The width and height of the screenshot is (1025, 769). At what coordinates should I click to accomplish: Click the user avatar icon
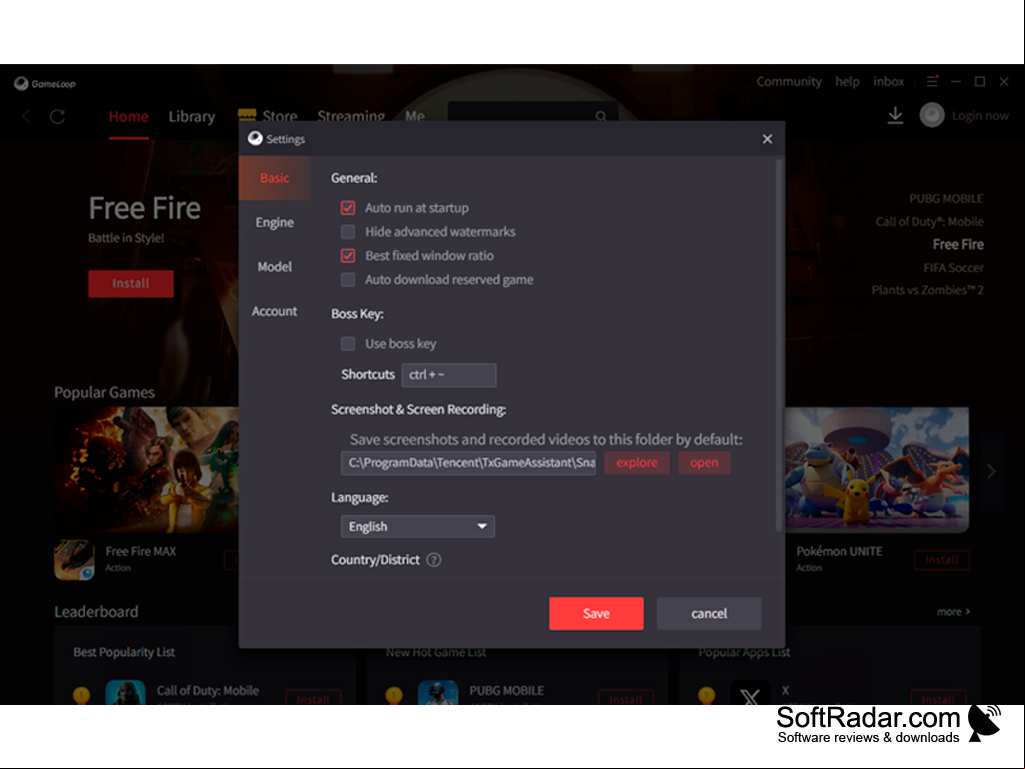pos(932,115)
